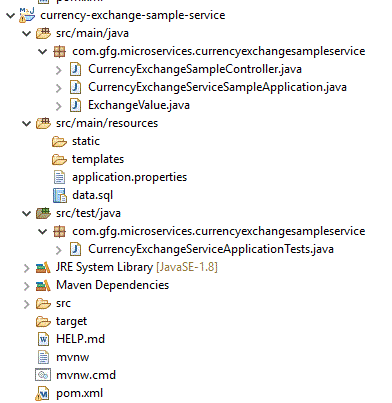Screen dimensions: 392x403
Task: Select the CurrencyExchangeSampleController.java label
Action: tap(195, 69)
